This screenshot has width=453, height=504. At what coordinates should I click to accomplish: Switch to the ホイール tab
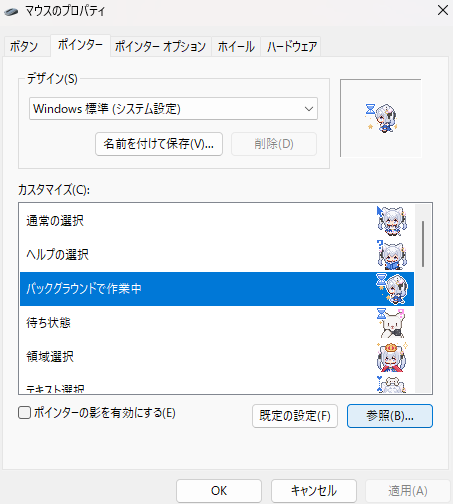click(x=236, y=46)
